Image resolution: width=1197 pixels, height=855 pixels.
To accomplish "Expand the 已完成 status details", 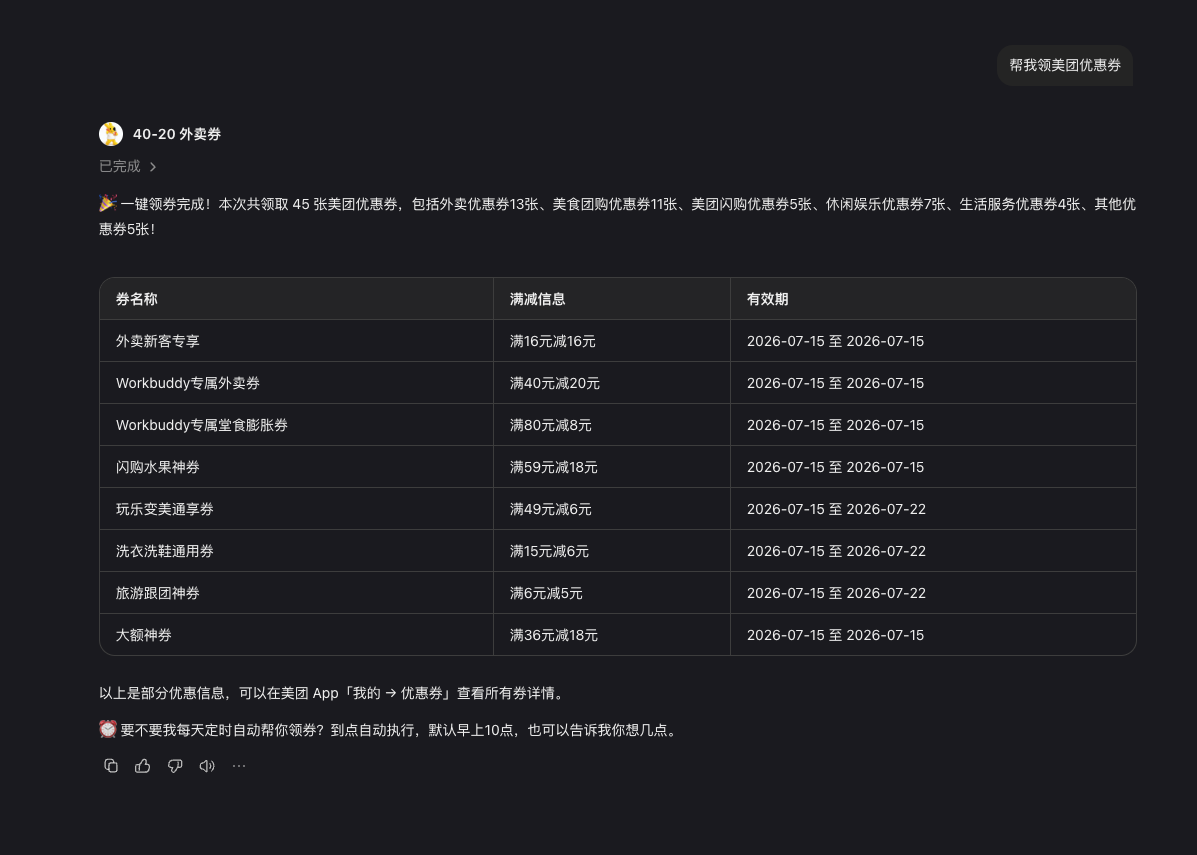I will (128, 166).
